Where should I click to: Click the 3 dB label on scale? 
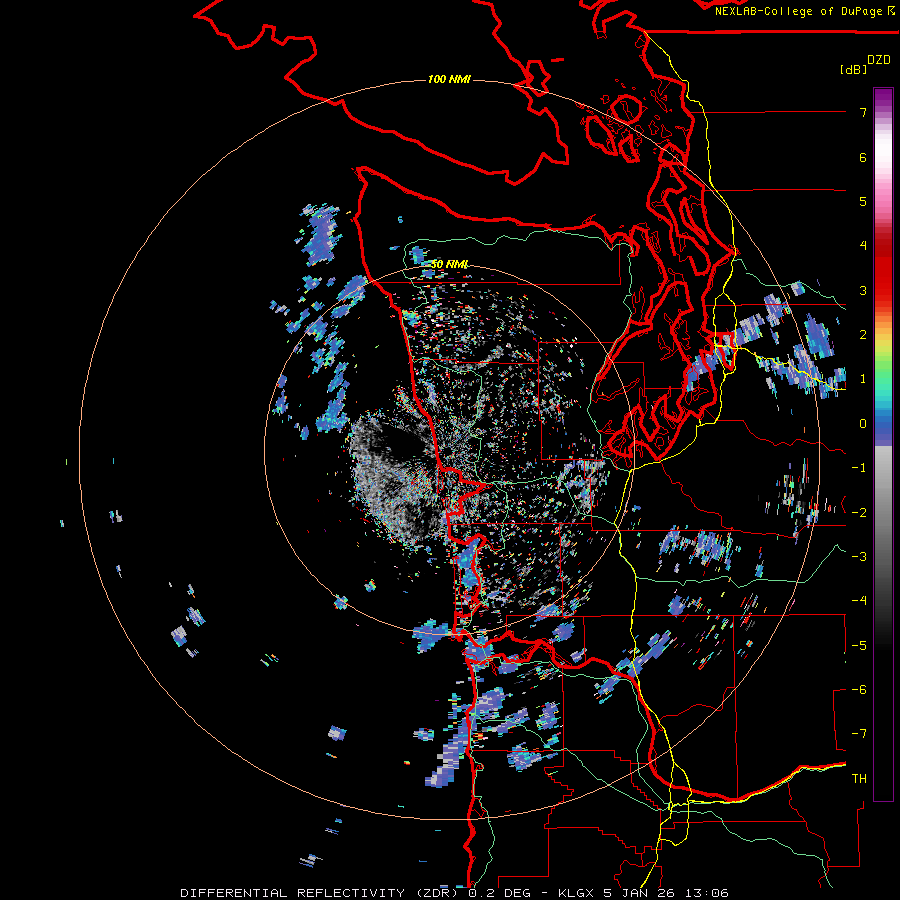863,290
